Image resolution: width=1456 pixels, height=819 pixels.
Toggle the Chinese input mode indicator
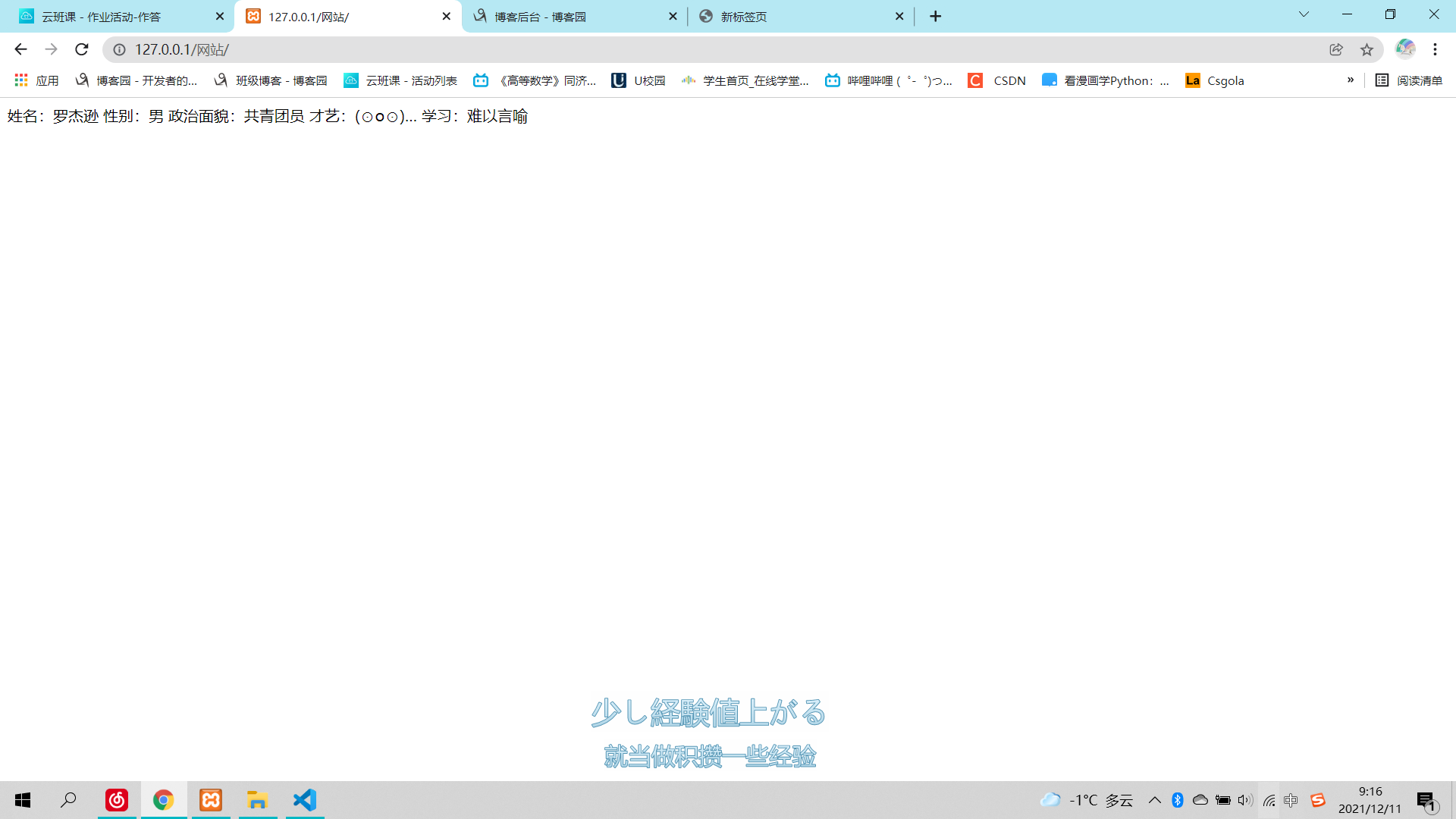click(1291, 800)
